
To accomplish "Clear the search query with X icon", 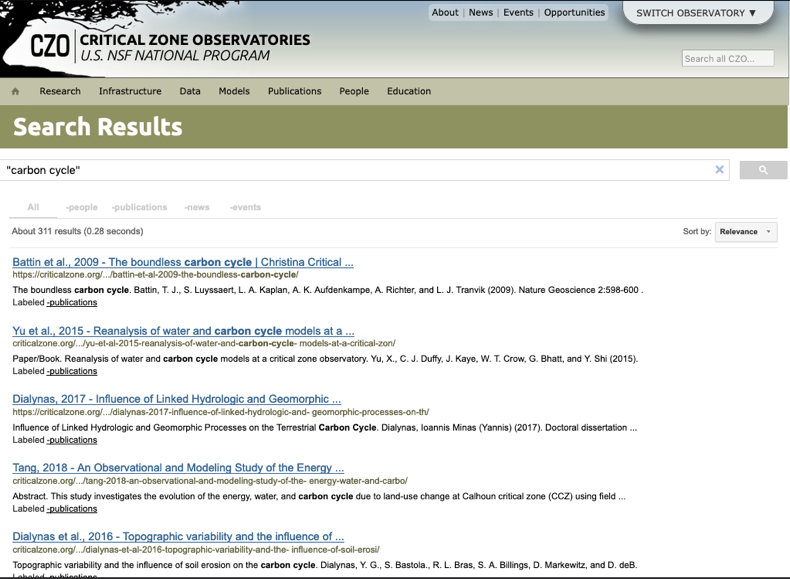I will tap(719, 170).
